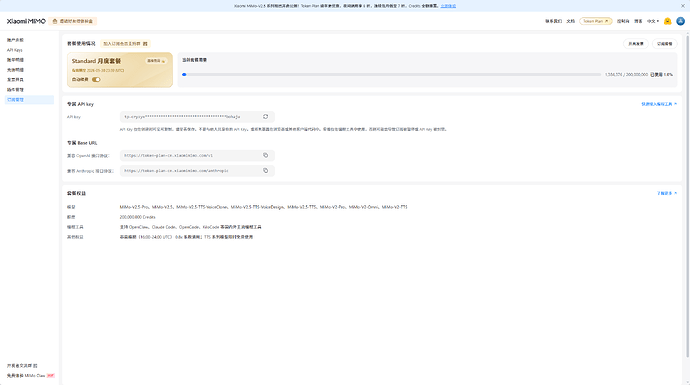
Task: Open the MiMo Claw HOT link in the sidebar
Action: coord(30,376)
